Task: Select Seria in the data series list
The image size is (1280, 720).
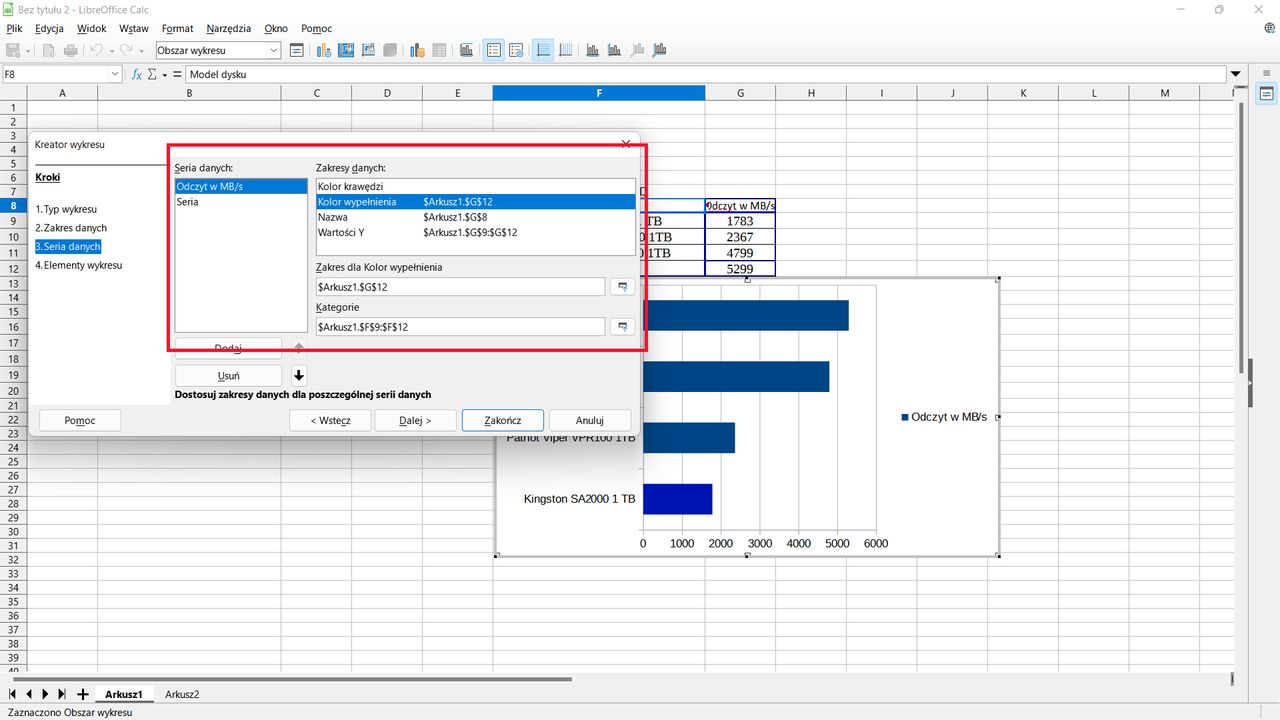Action: tap(241, 202)
